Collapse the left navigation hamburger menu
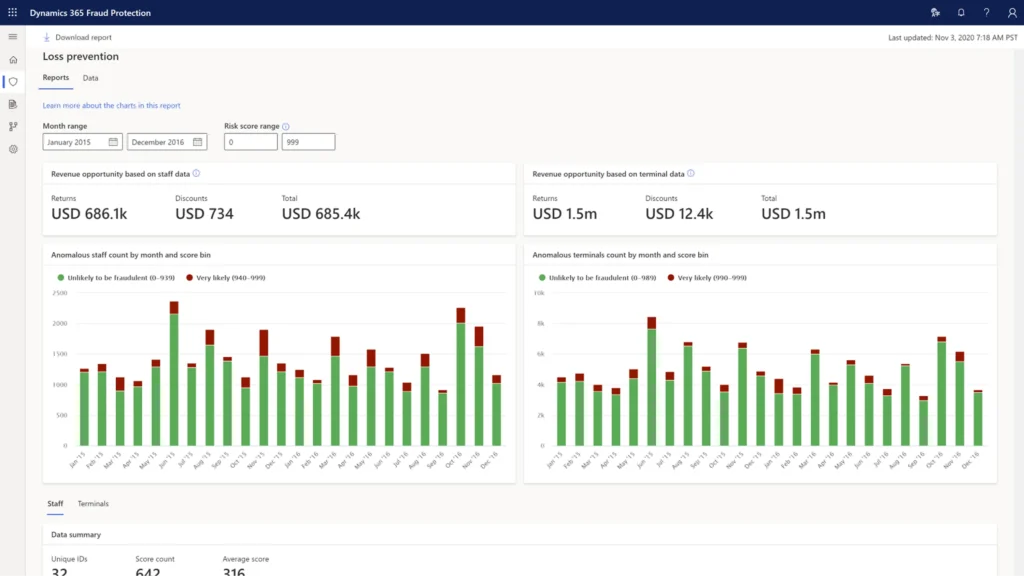 click(x=13, y=37)
